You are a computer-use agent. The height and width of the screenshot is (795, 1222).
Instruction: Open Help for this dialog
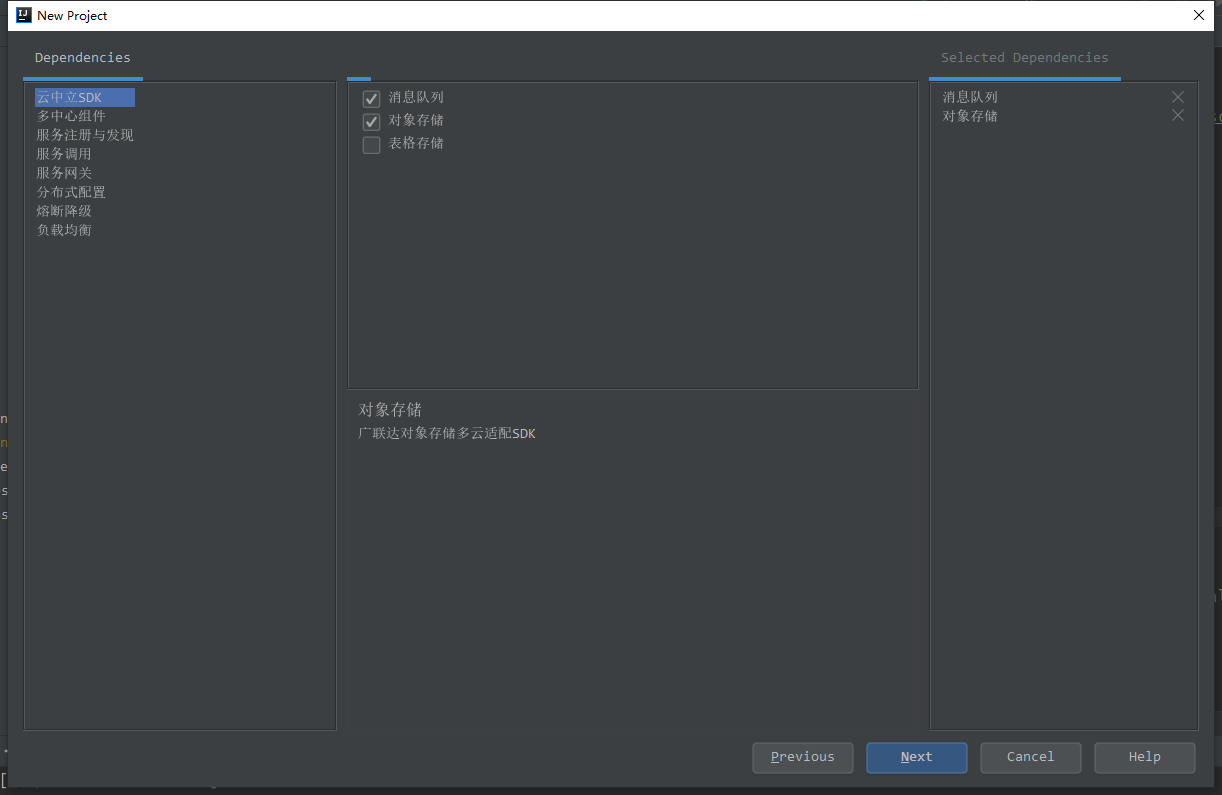tap(1144, 757)
